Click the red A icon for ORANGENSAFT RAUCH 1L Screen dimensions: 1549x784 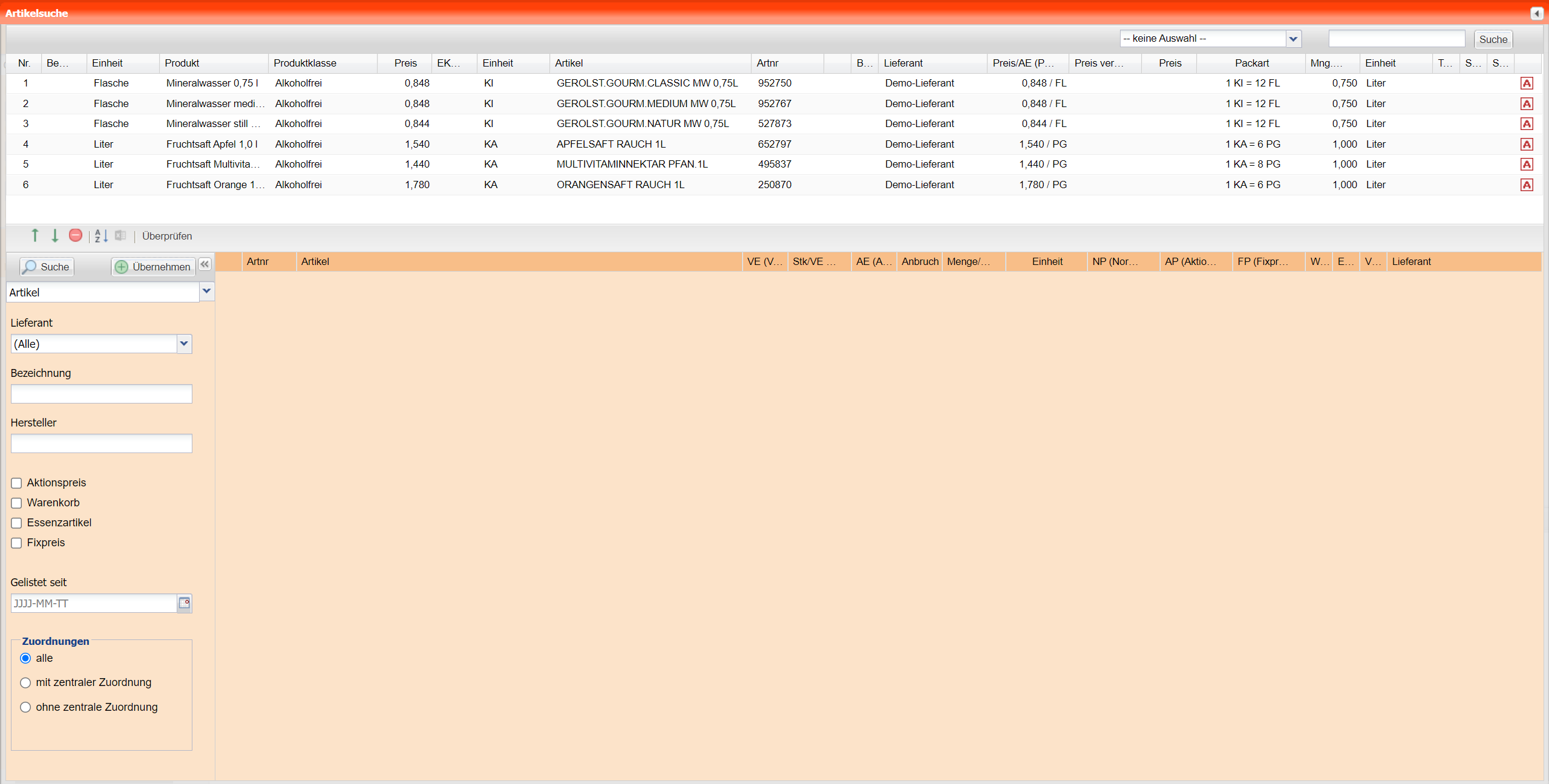click(x=1527, y=185)
